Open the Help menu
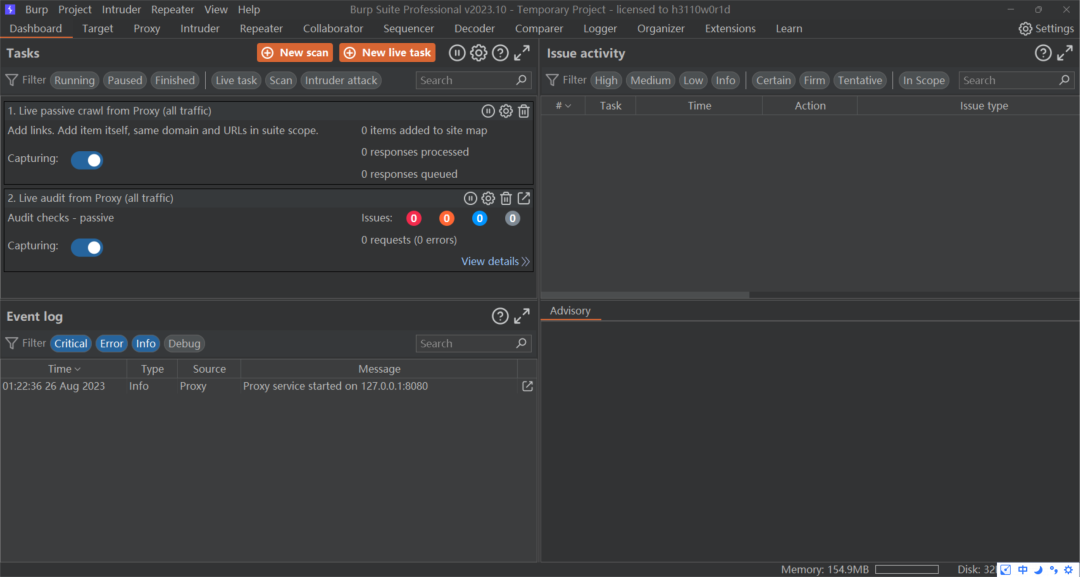 click(x=249, y=10)
